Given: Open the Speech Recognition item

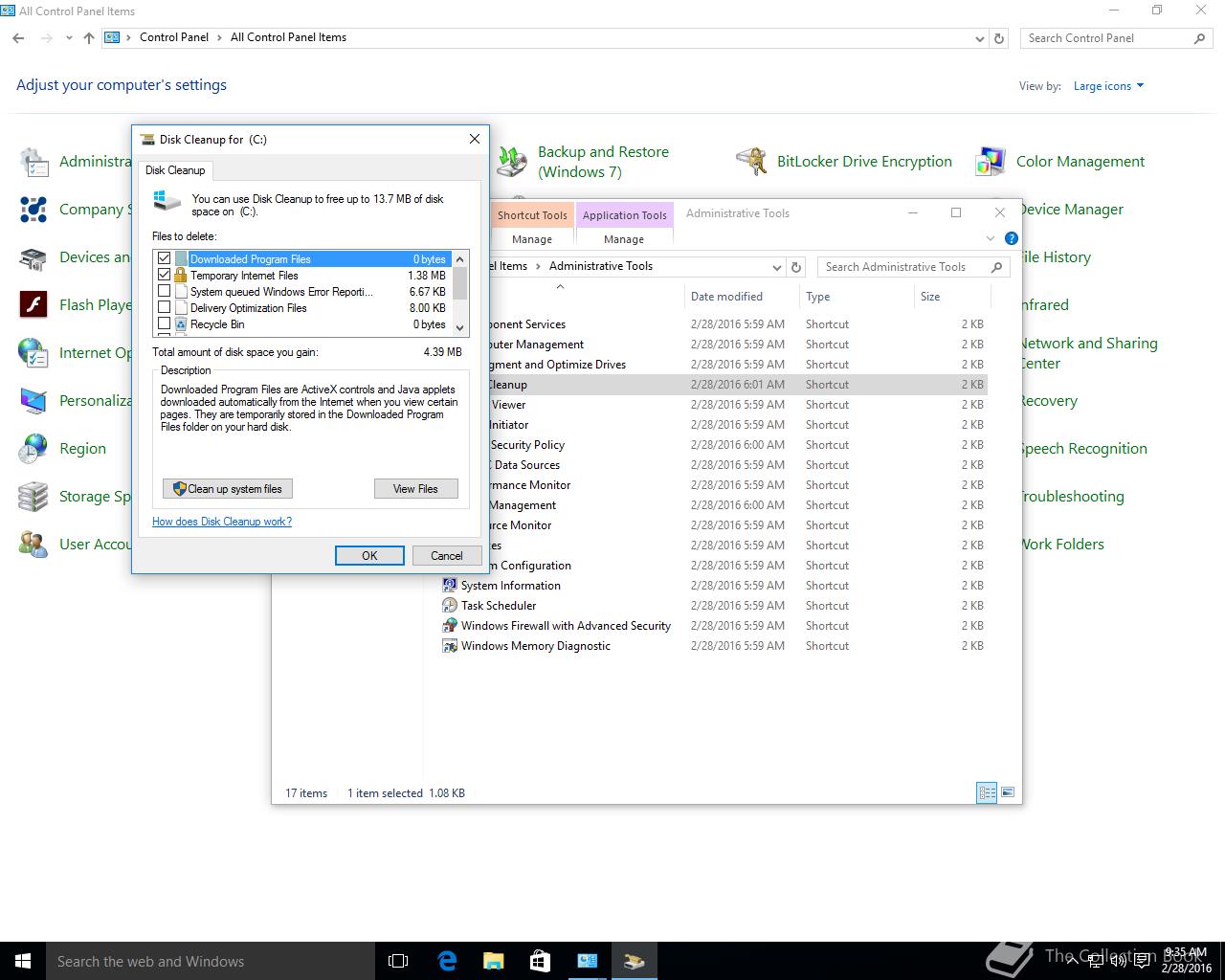Looking at the screenshot, I should click(x=1081, y=449).
